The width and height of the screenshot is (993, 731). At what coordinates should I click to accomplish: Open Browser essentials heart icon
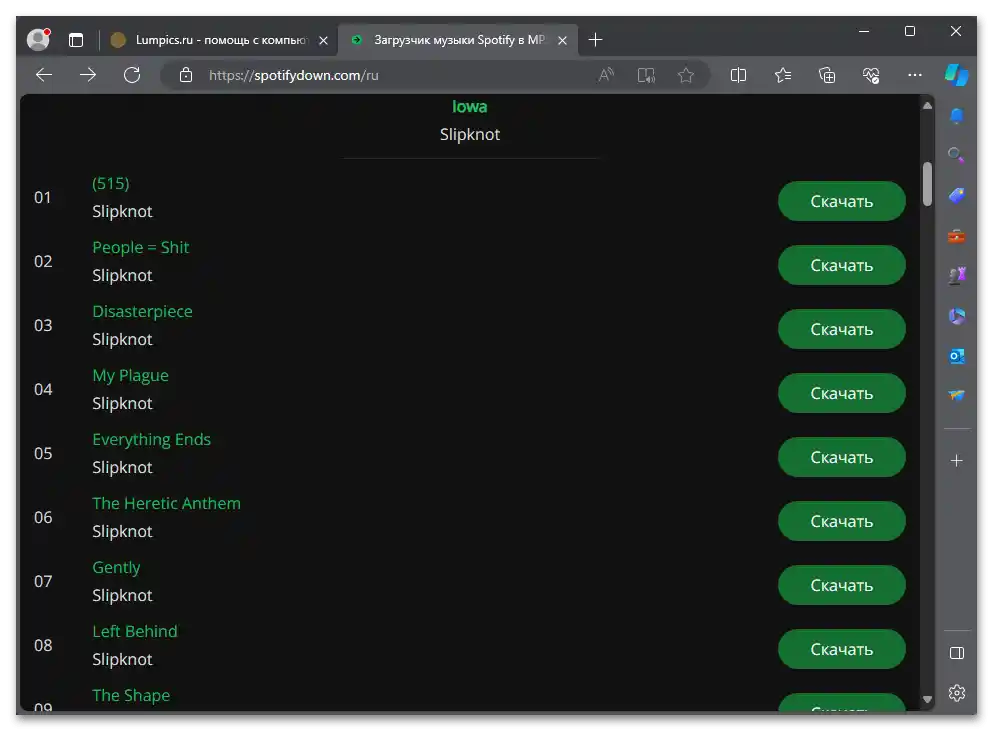(871, 75)
